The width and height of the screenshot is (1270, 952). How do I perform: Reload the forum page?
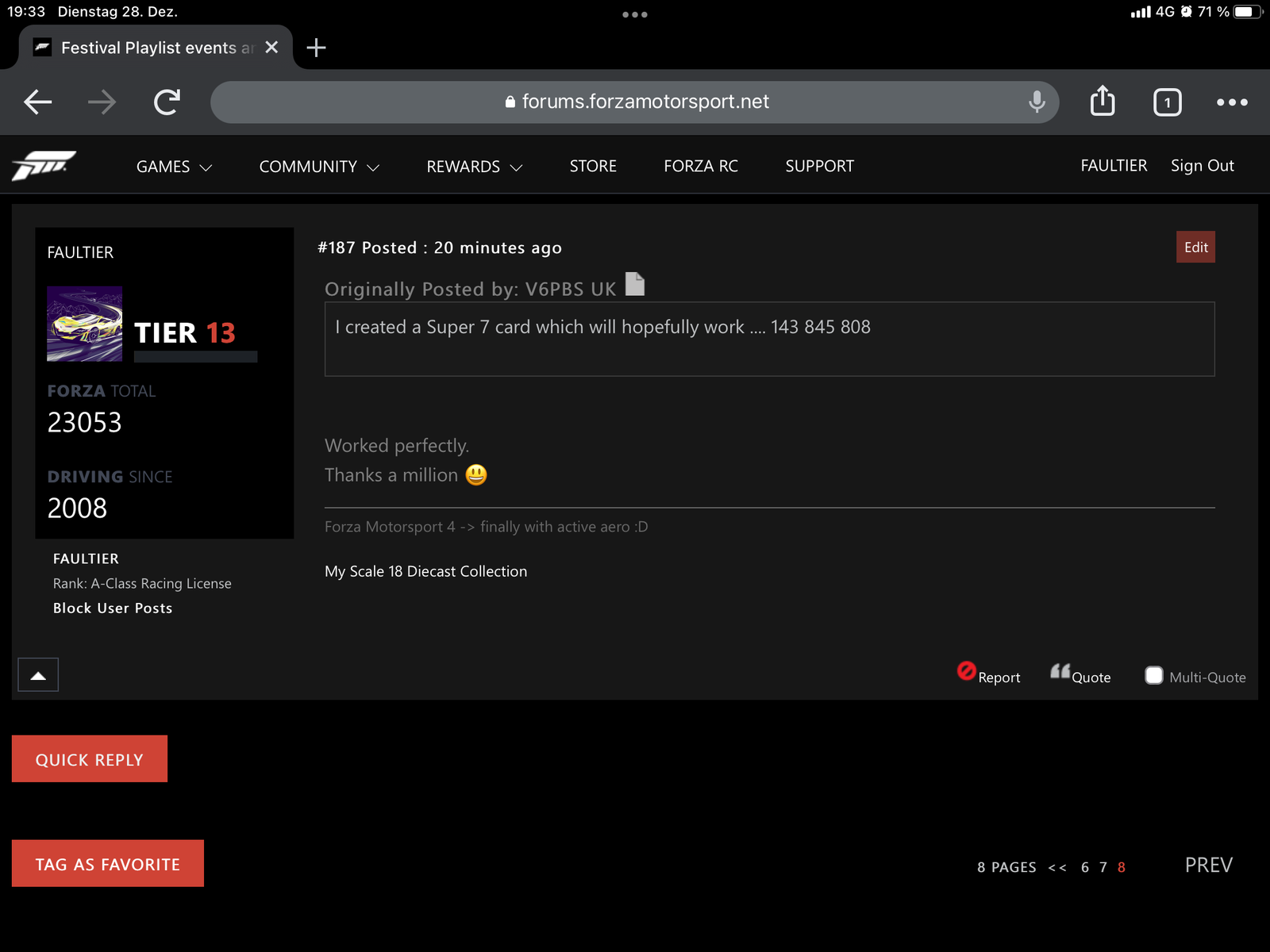coord(167,102)
